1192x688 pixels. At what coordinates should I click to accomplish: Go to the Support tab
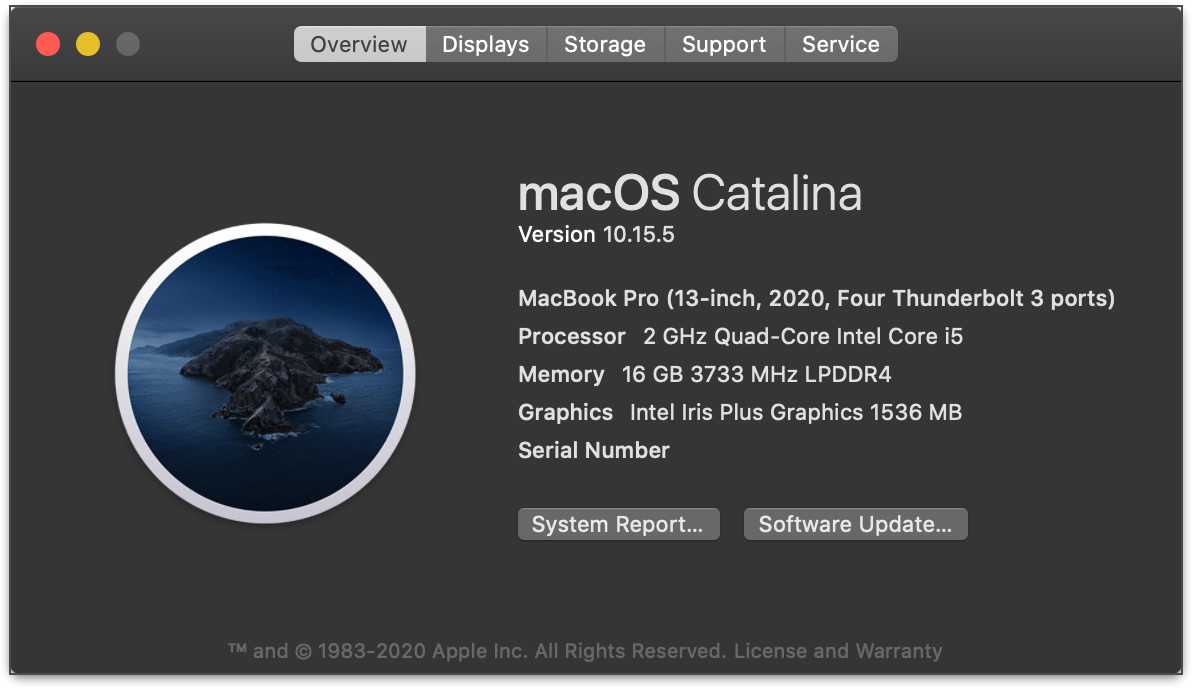coord(724,44)
